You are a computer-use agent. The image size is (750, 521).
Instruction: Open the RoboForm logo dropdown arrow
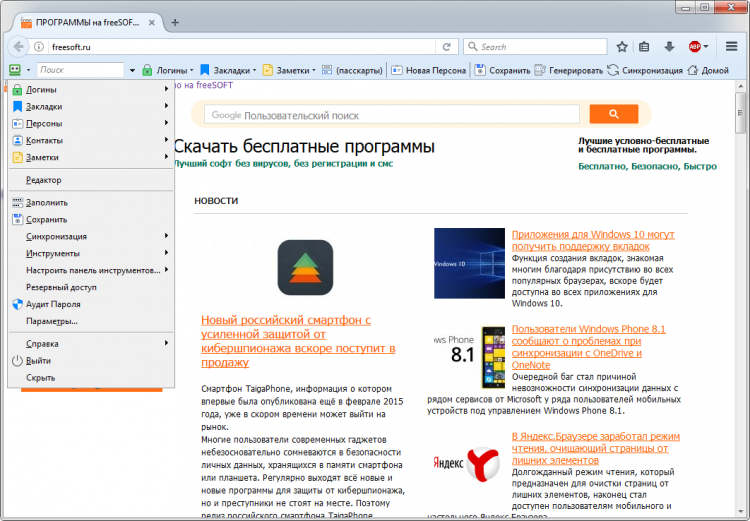(x=28, y=70)
